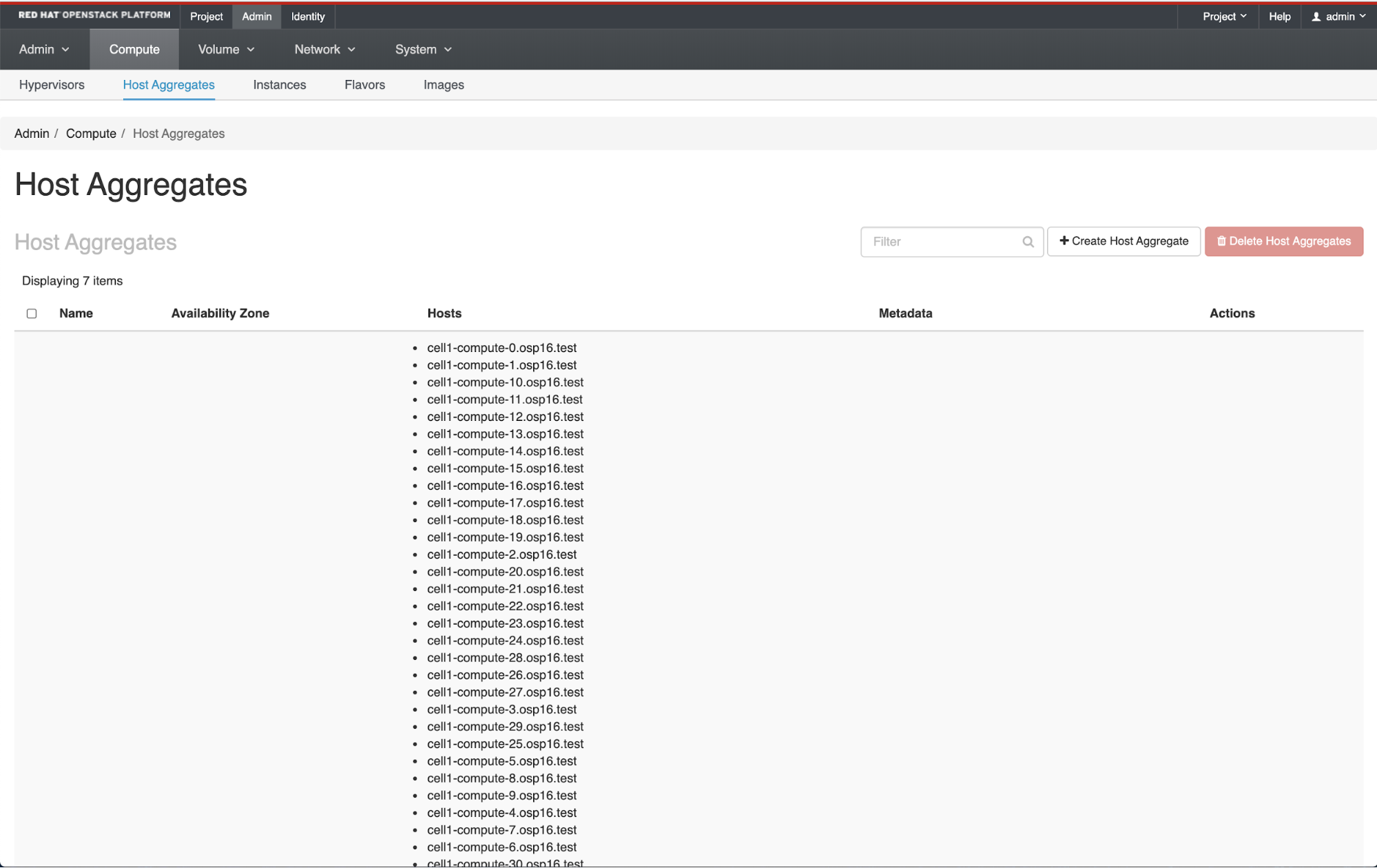Click Create Host Aggregate button
Screen dimensions: 1377x868
(1124, 241)
